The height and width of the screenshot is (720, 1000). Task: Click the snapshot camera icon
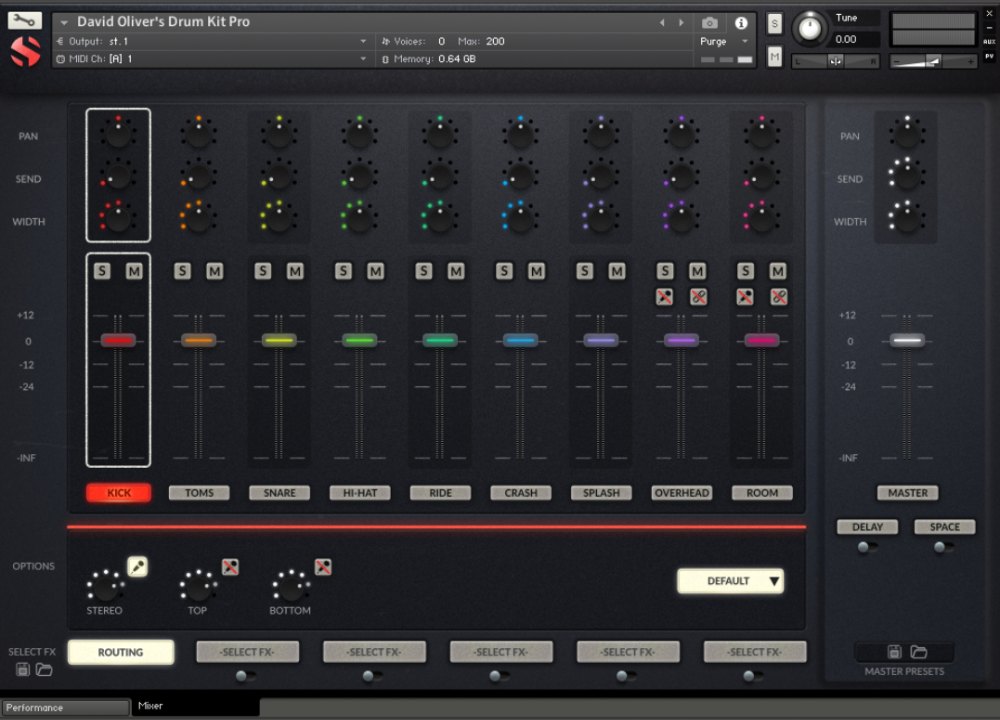click(x=710, y=22)
